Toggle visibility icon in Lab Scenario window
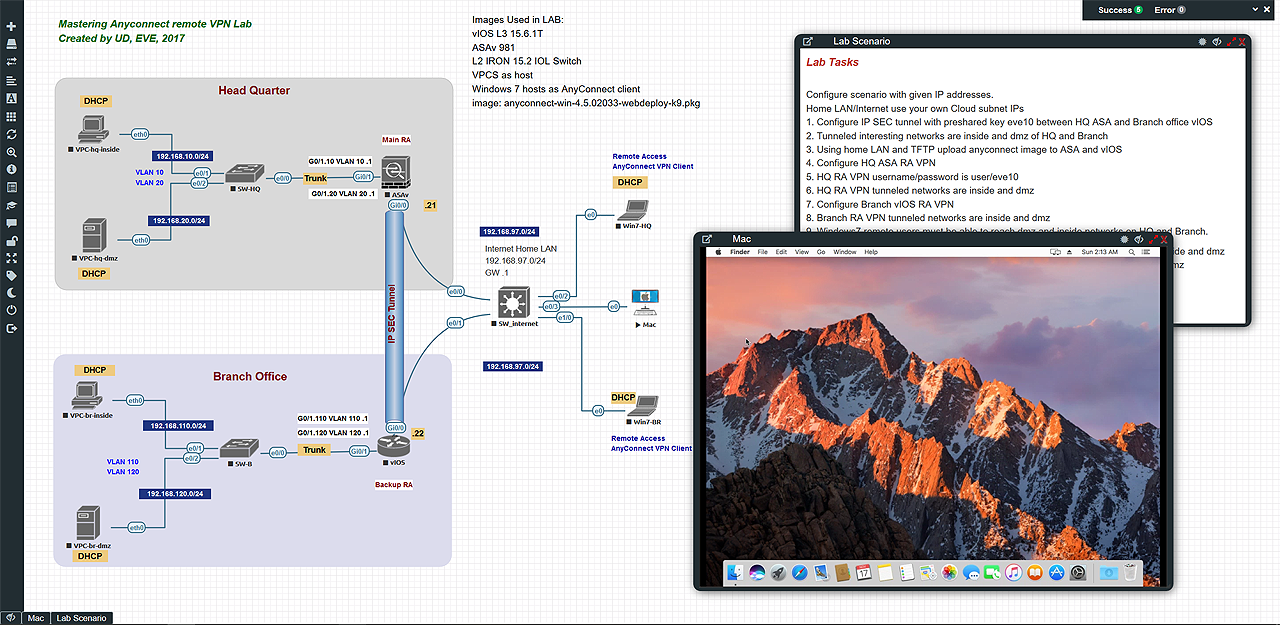The width and height of the screenshot is (1280, 625). click(x=1217, y=42)
